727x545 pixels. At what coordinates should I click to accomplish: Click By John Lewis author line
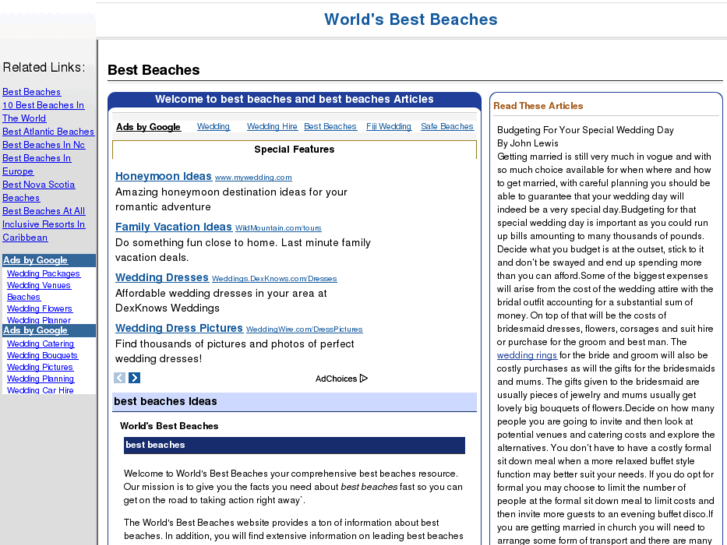[x=528, y=143]
